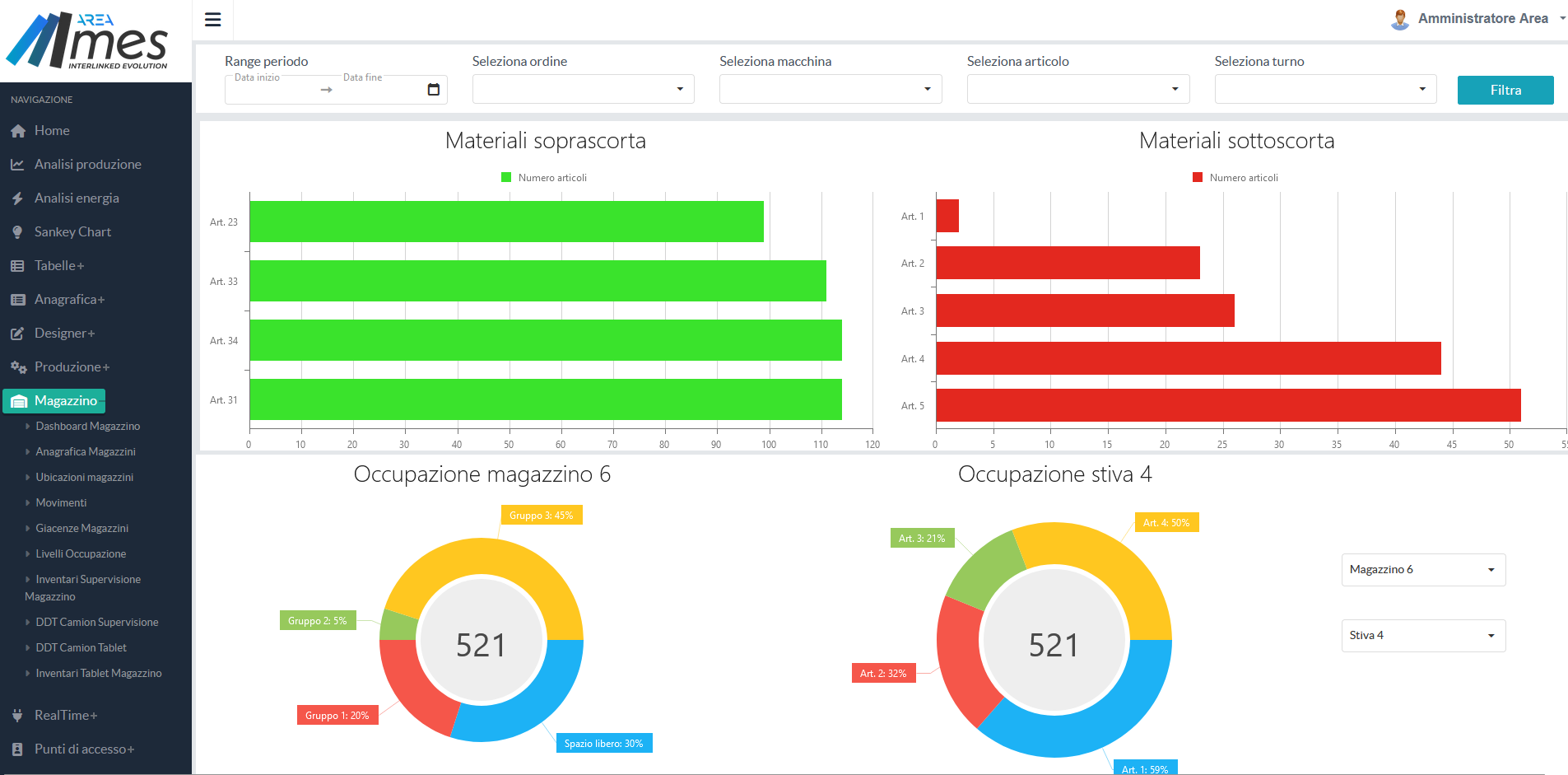1568x775 pixels.
Task: Open Movimenti submenu link
Action: (x=61, y=503)
